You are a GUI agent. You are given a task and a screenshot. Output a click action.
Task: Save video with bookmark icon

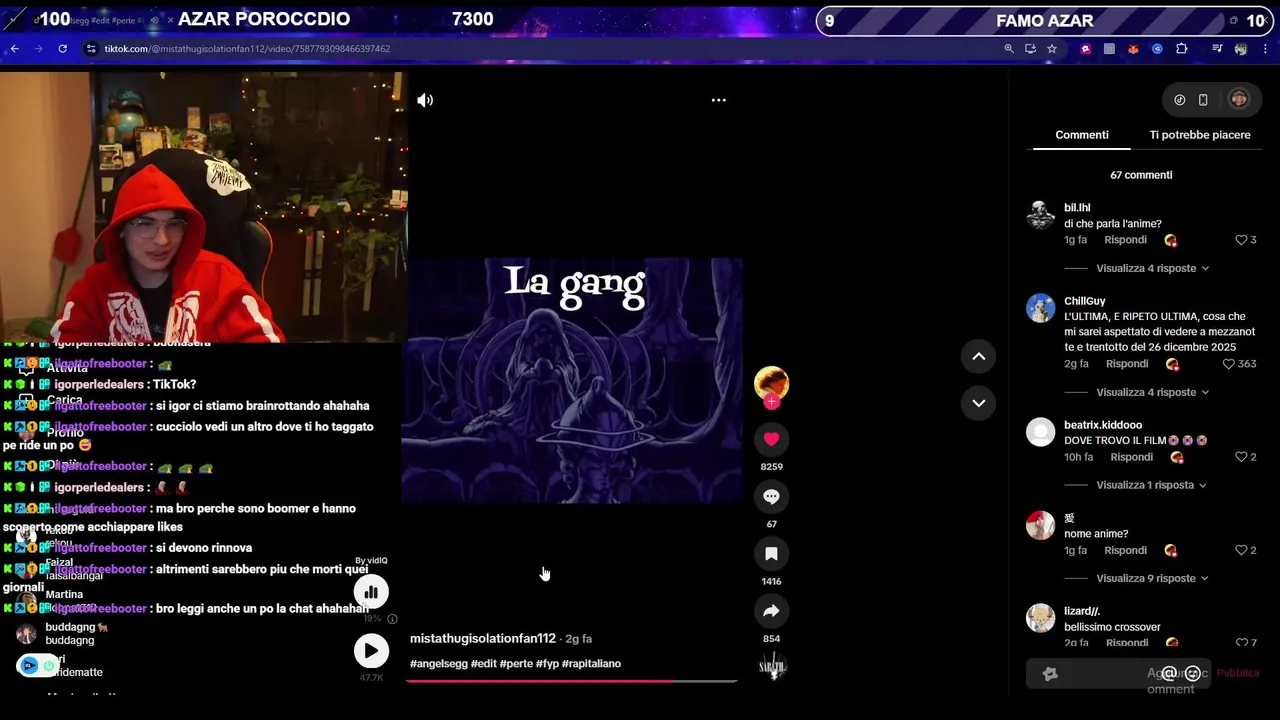771,554
